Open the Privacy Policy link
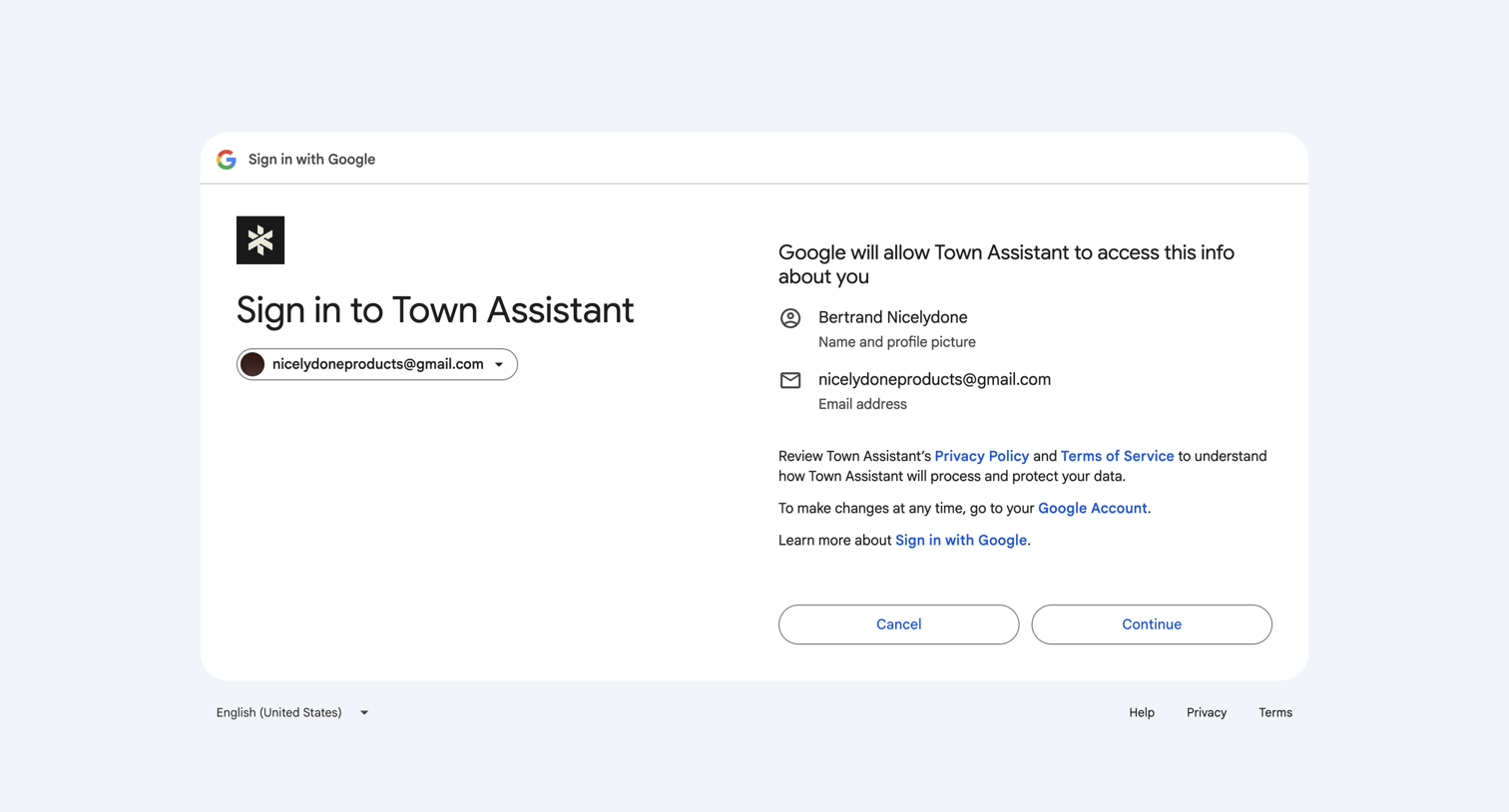The width and height of the screenshot is (1509, 812). click(981, 456)
